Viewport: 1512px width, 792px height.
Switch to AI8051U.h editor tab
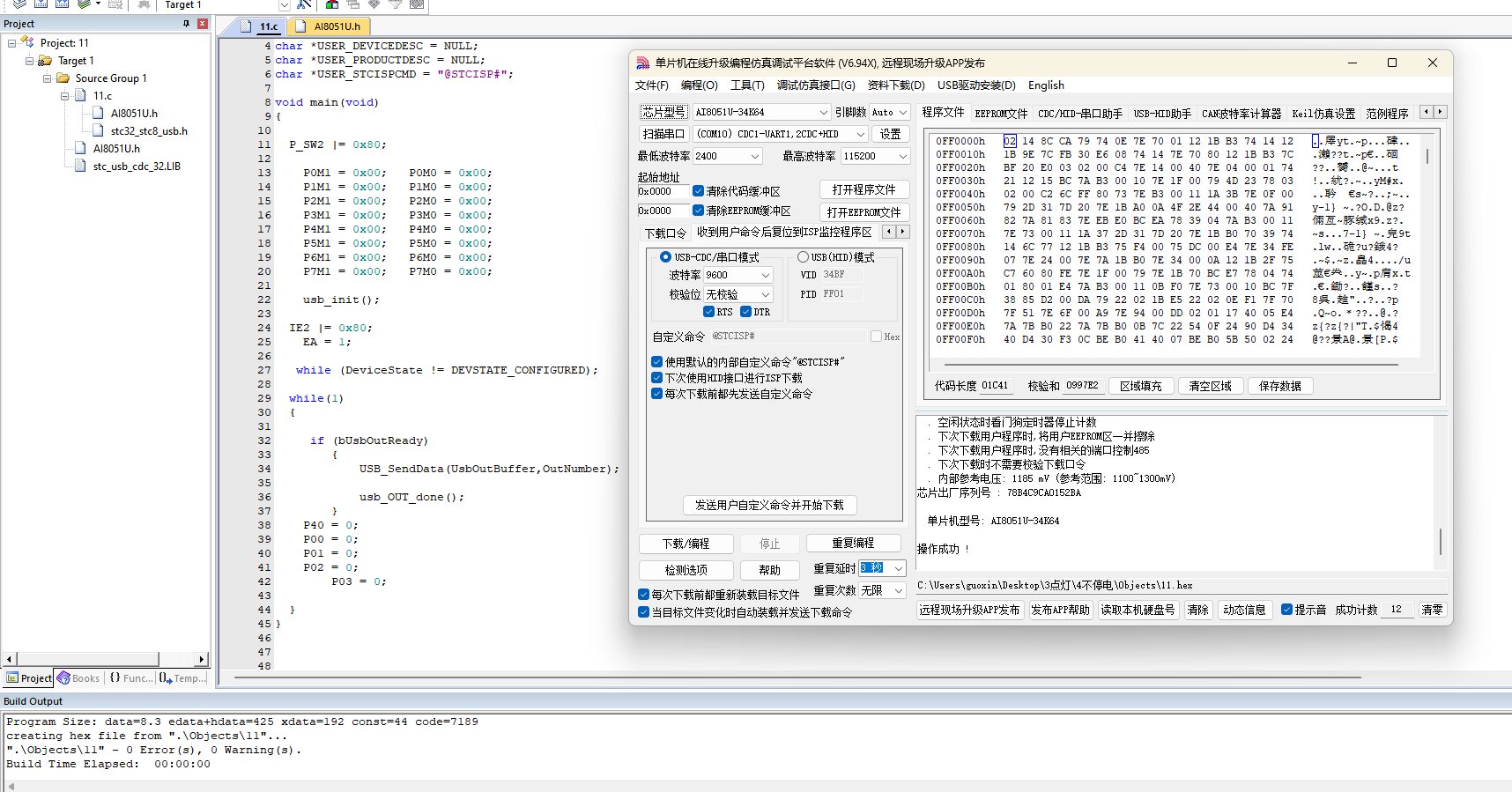click(329, 26)
